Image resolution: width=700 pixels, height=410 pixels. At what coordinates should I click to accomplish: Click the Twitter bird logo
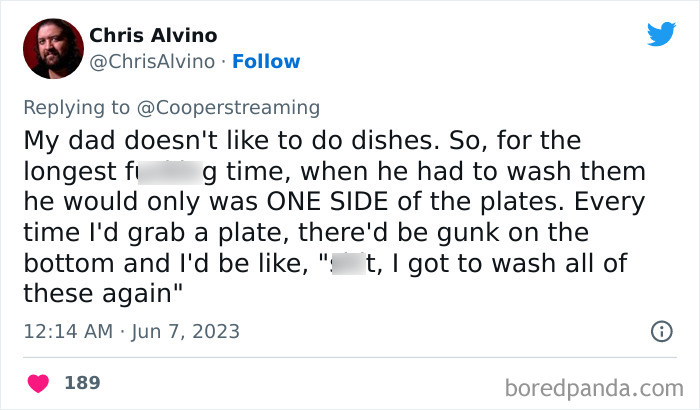pos(661,35)
